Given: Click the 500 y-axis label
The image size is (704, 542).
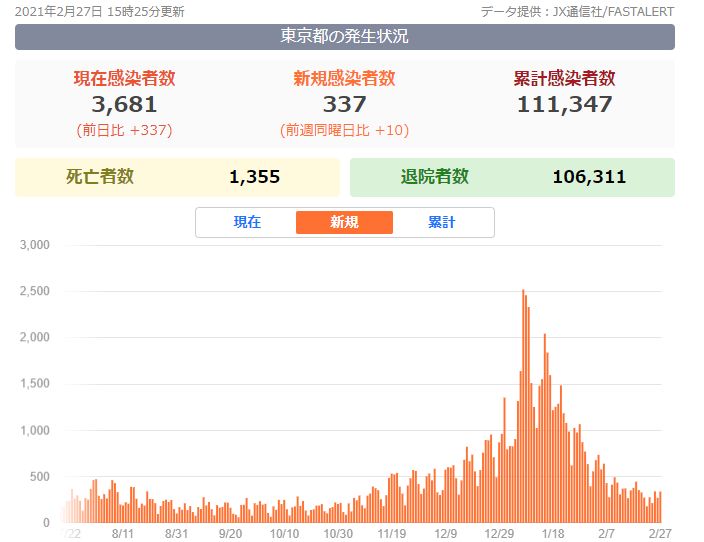Looking at the screenshot, I should coord(40,476).
